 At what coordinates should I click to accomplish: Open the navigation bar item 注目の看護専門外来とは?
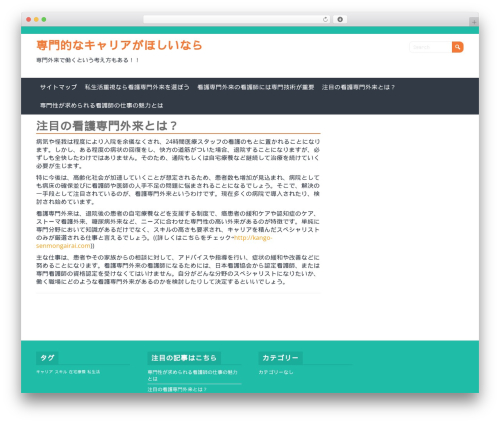[358, 87]
